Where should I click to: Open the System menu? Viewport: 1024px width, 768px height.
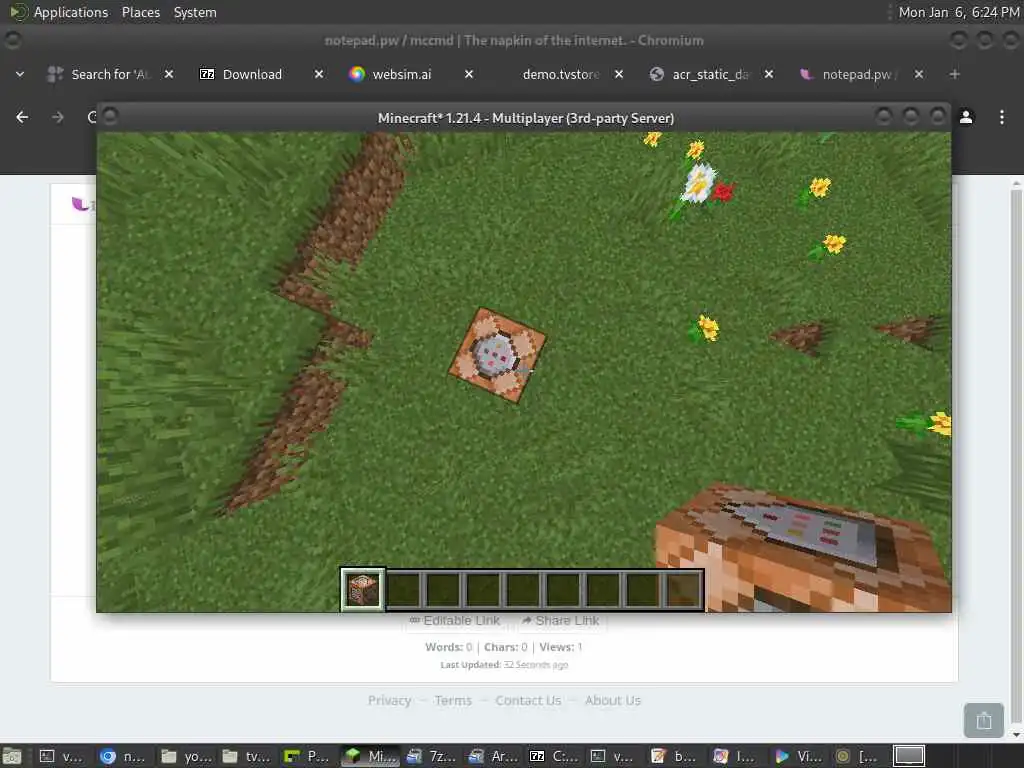pos(195,12)
